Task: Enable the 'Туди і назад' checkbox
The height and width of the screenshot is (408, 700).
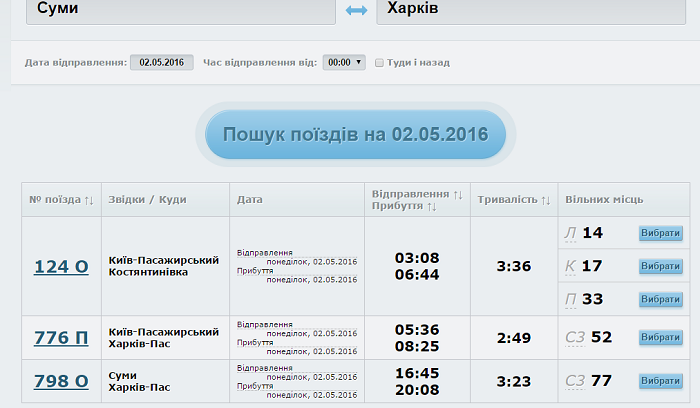Action: coord(379,62)
